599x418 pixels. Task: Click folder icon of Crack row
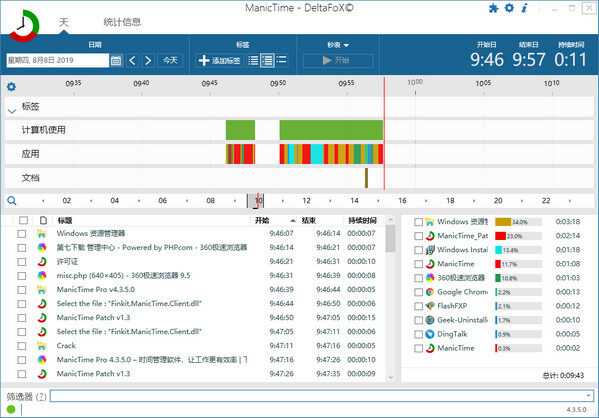[42, 346]
